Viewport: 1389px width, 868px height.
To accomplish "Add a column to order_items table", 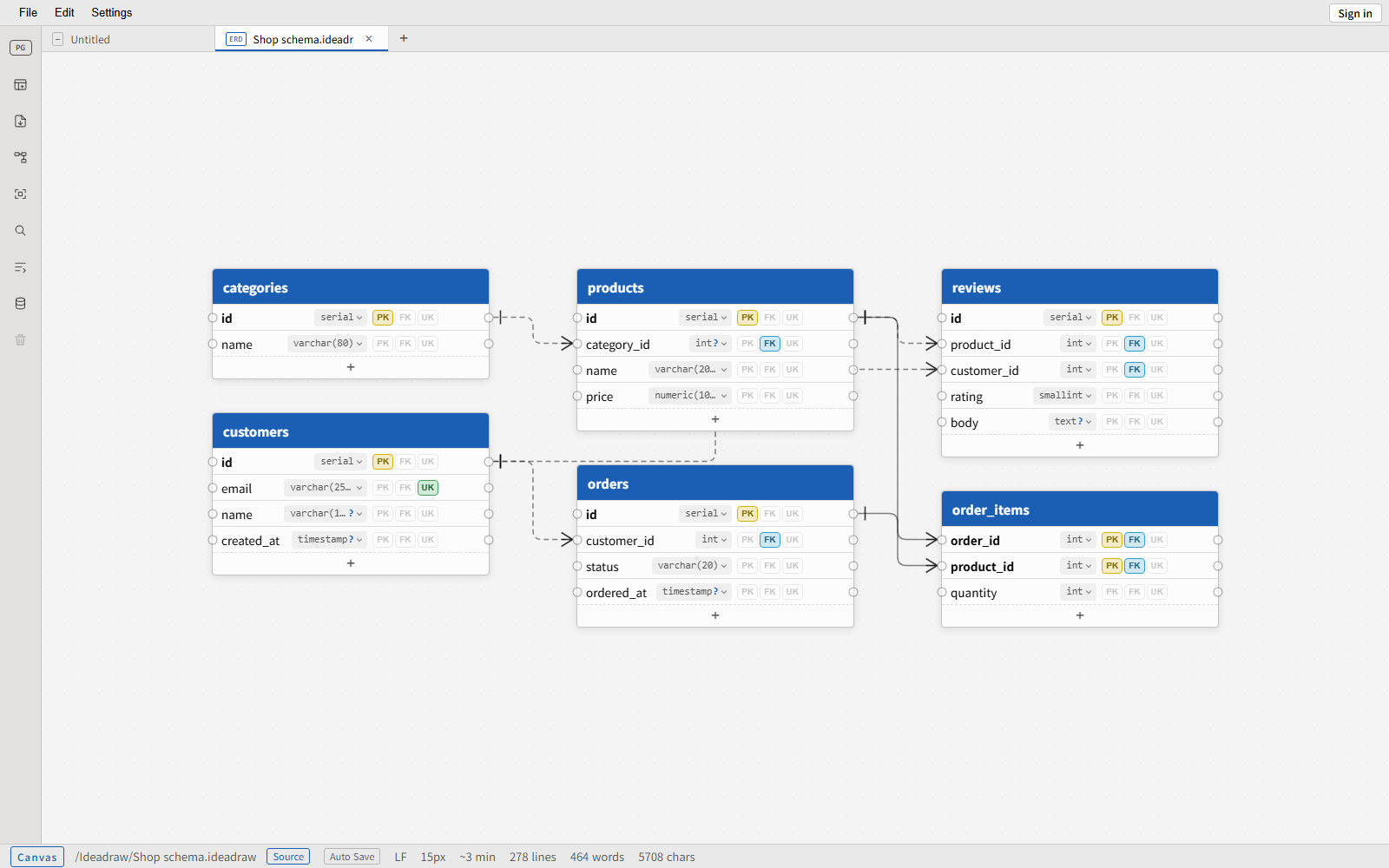I will point(1080,615).
